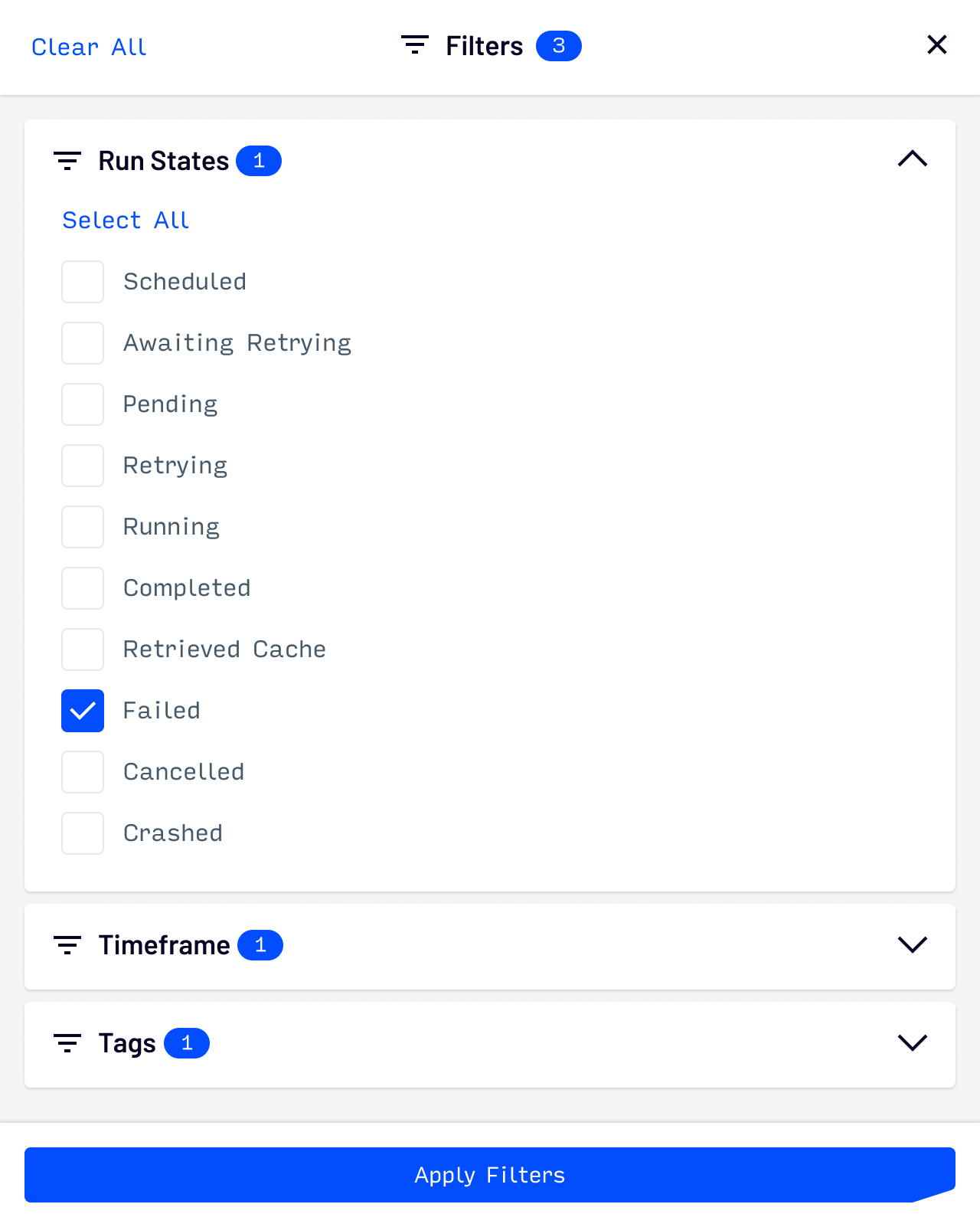The image size is (980, 1227).
Task: Check the Scheduled checkbox
Action: [83, 282]
